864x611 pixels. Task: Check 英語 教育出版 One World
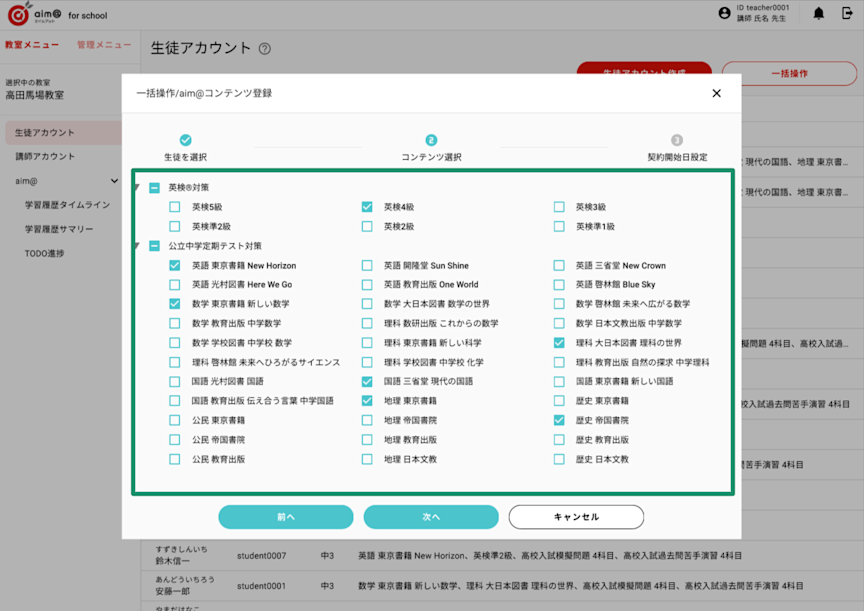pyautogui.click(x=367, y=285)
